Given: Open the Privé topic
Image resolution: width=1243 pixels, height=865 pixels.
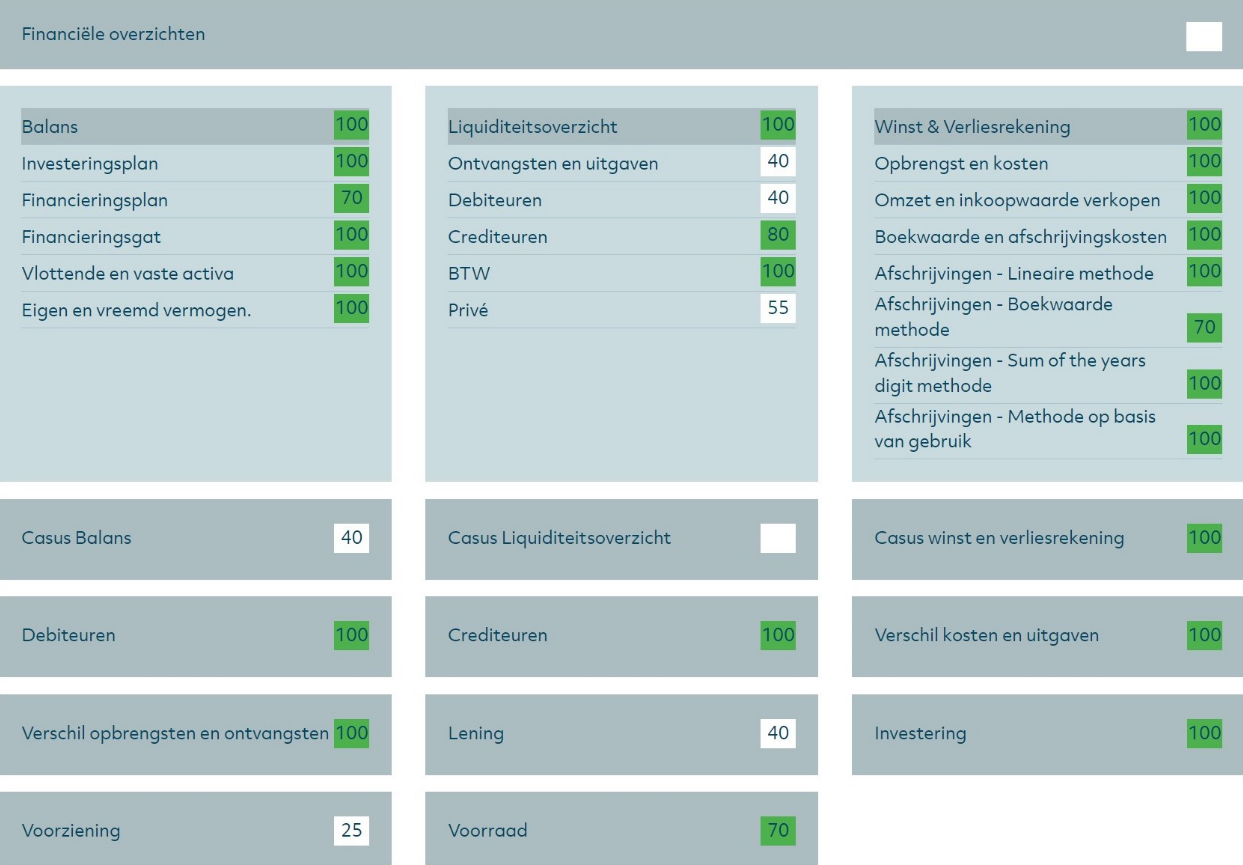Looking at the screenshot, I should tap(468, 310).
